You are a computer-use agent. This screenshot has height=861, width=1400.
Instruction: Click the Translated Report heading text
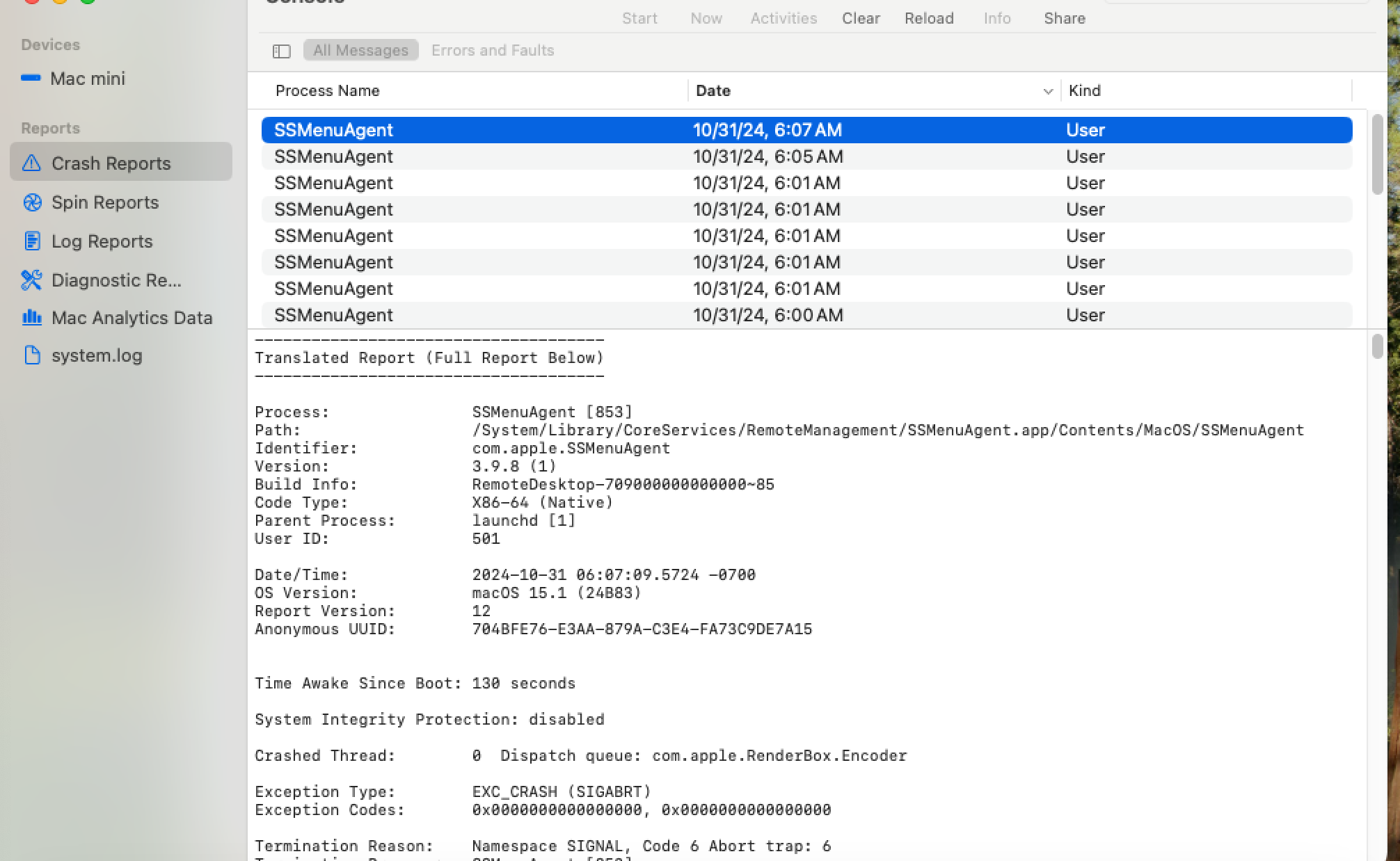[x=429, y=357]
